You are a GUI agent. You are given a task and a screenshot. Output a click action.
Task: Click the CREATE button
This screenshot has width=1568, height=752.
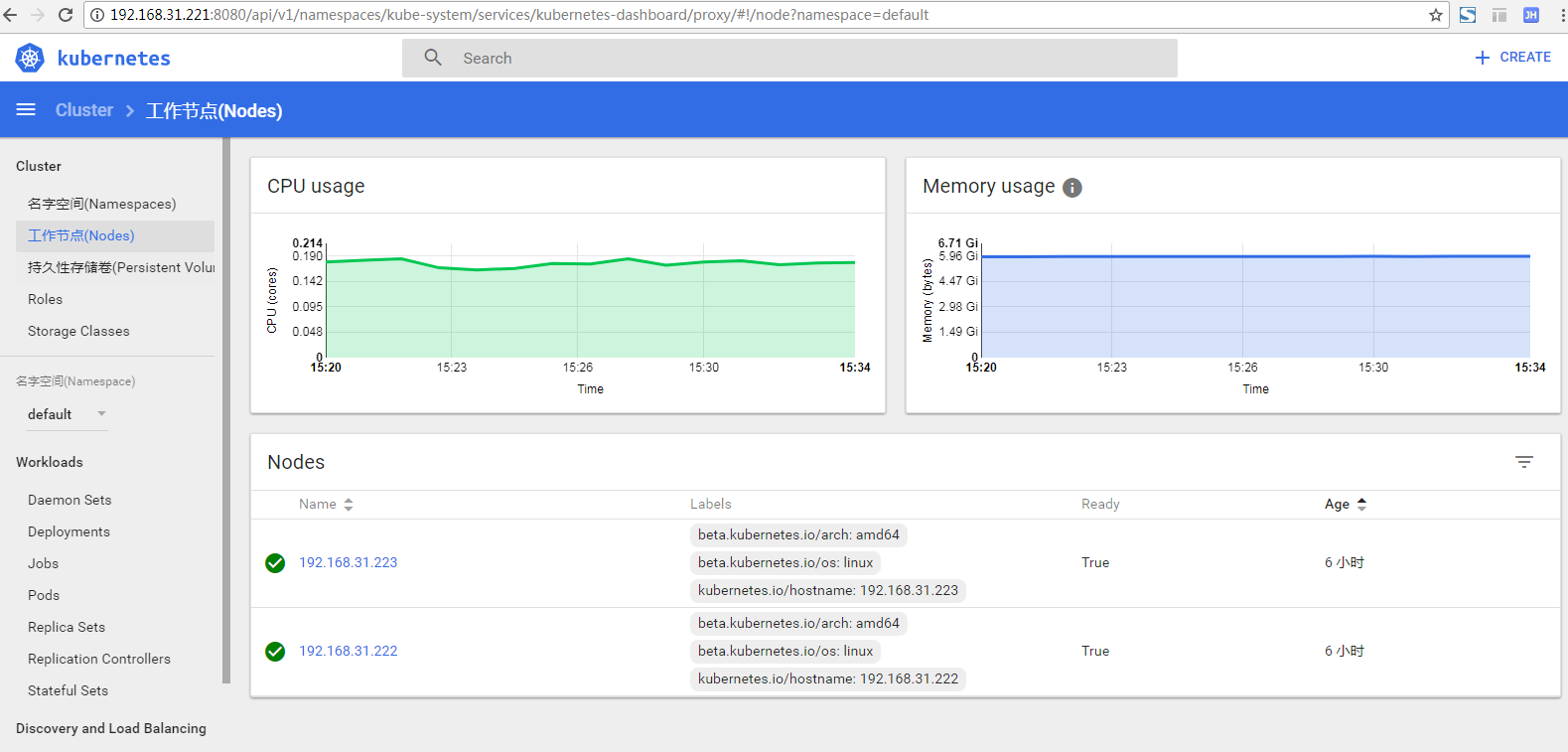click(1513, 58)
